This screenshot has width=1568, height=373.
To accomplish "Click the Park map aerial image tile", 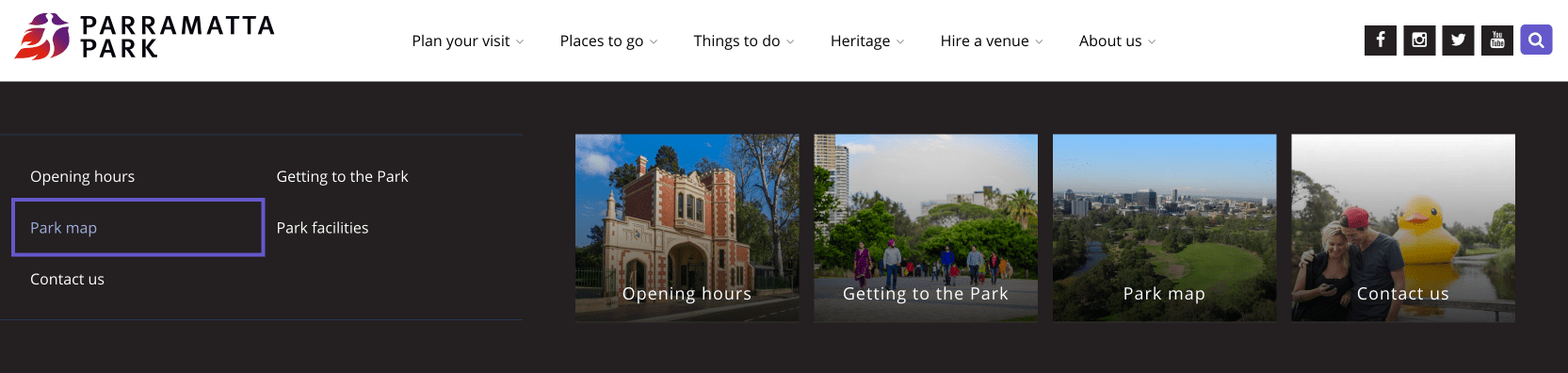I will [x=1164, y=227].
